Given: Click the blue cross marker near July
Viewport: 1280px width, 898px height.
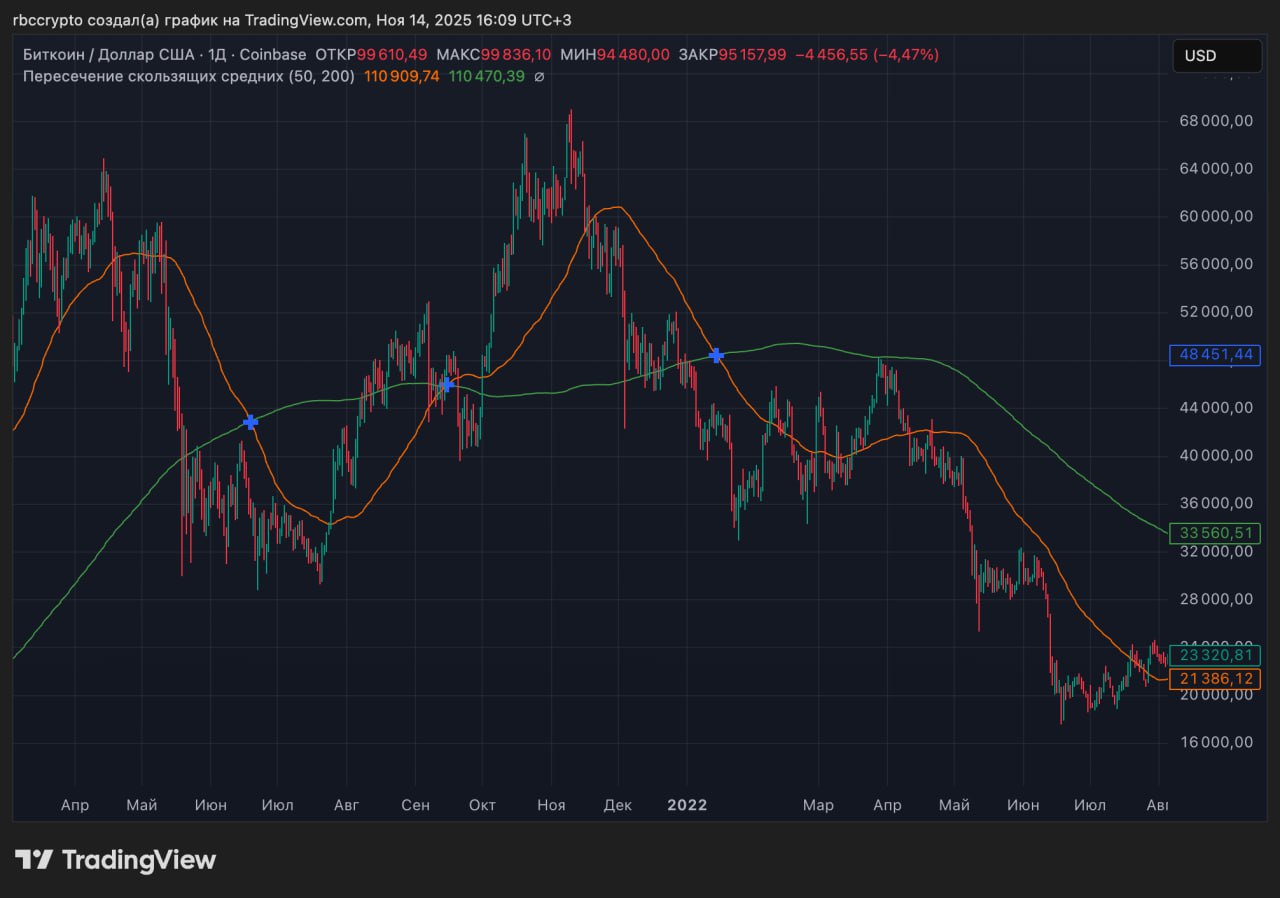Looking at the screenshot, I should pyautogui.click(x=250, y=422).
